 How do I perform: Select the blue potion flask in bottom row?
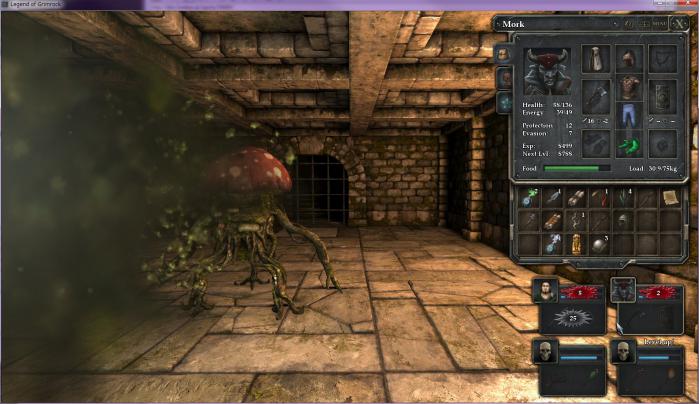[552, 244]
